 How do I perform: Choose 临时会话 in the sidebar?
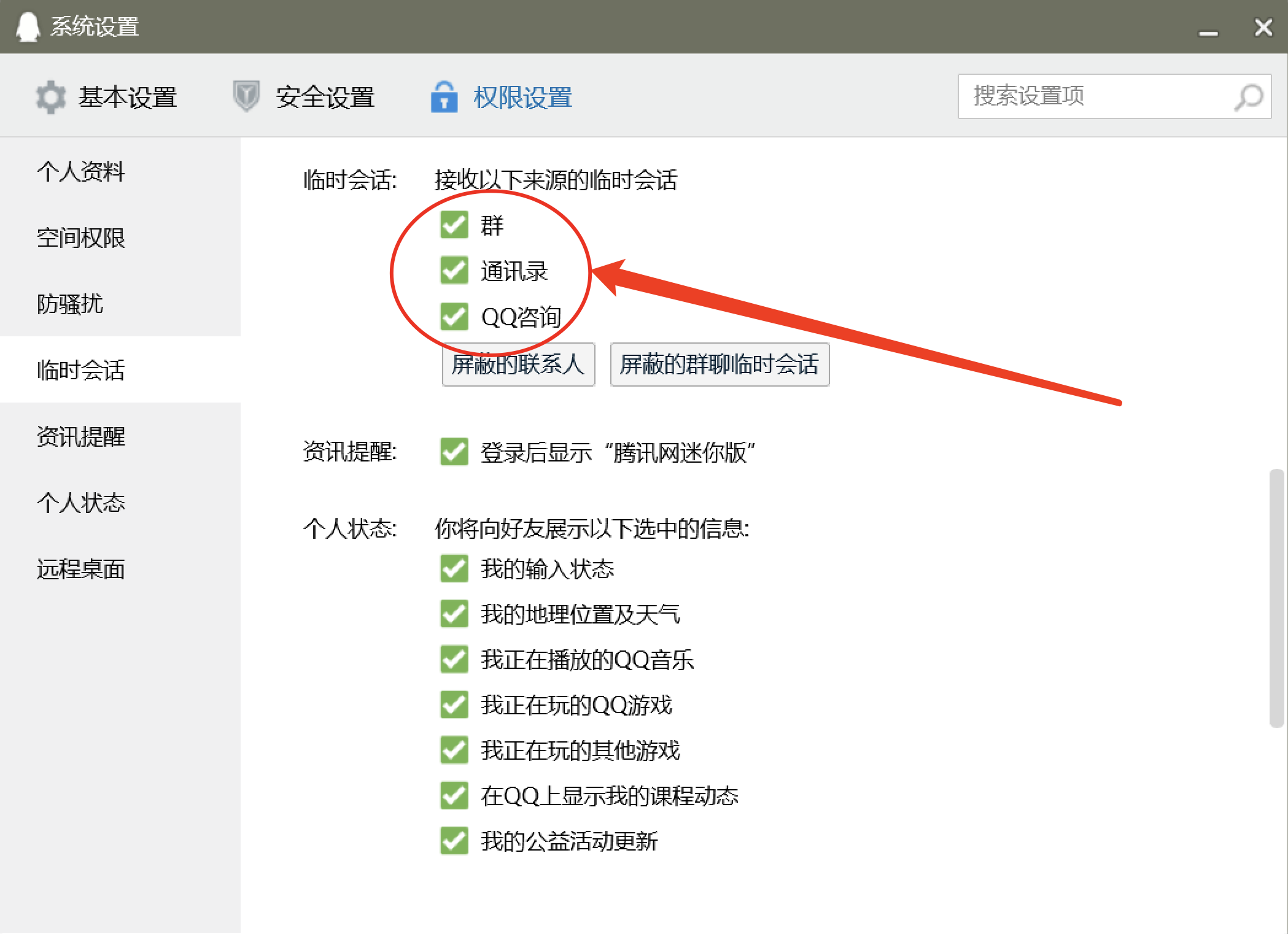120,369
